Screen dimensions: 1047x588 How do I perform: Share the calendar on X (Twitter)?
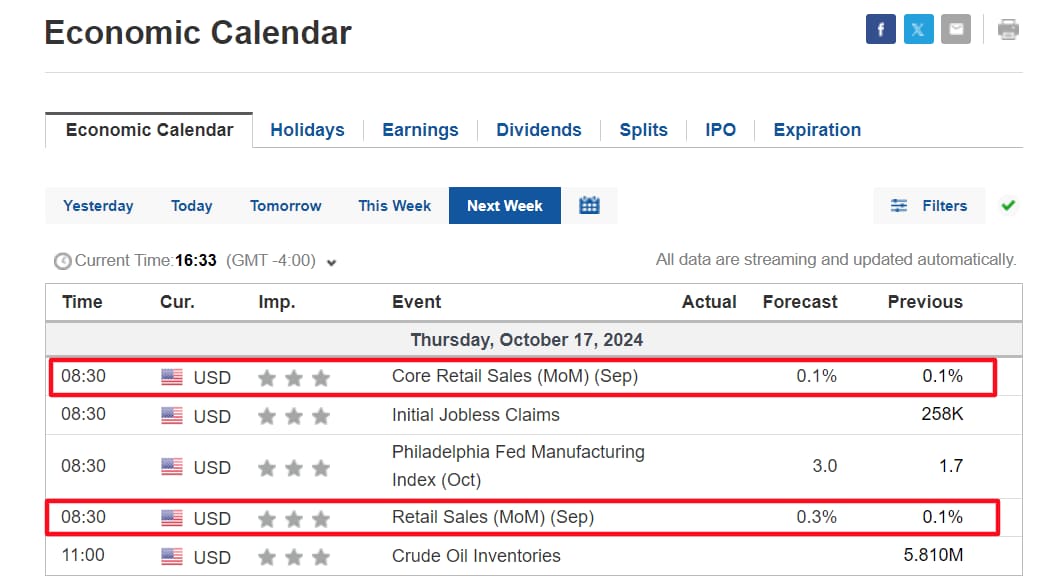tap(918, 29)
